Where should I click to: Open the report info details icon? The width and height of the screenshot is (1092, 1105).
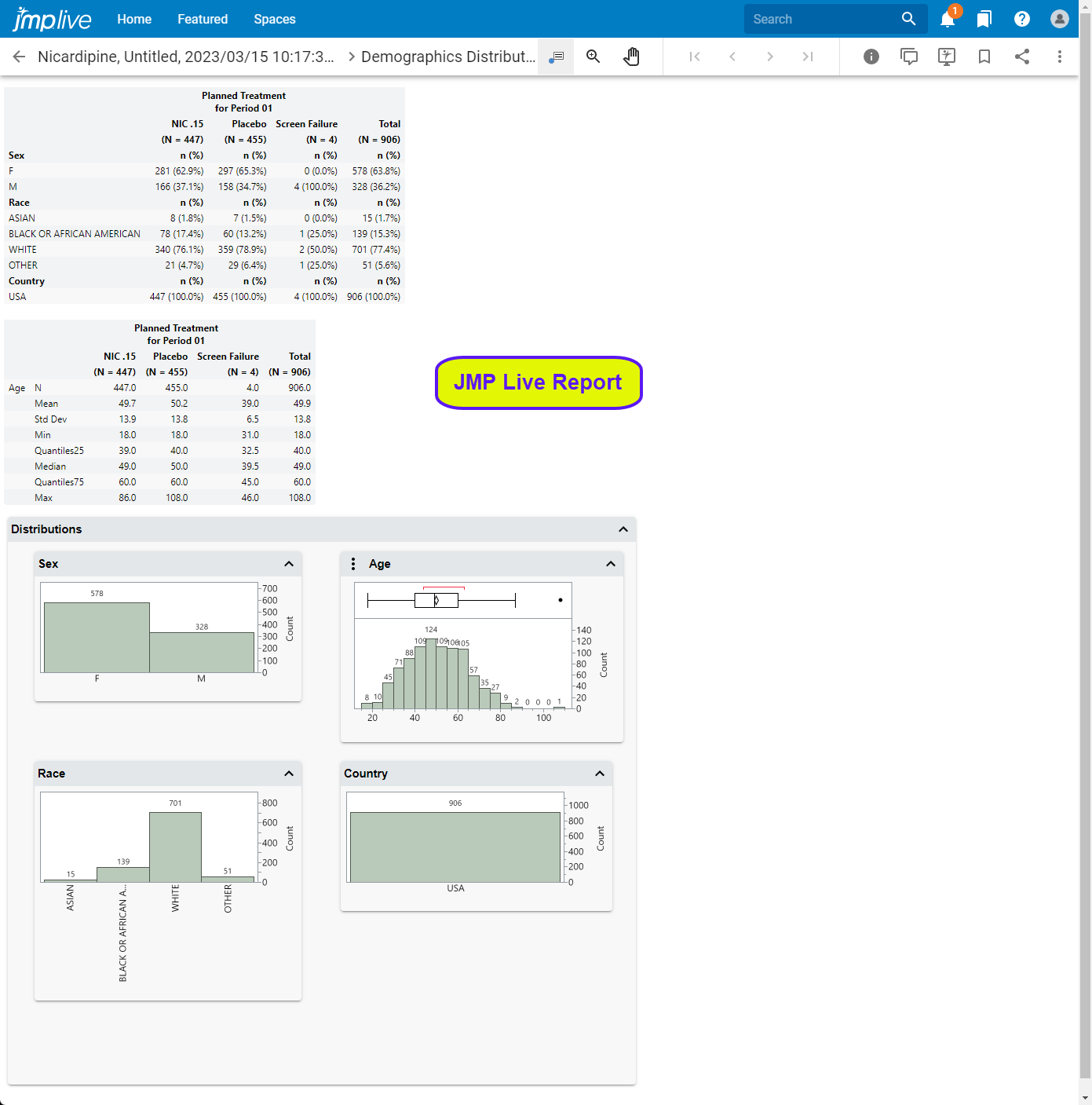pos(871,57)
